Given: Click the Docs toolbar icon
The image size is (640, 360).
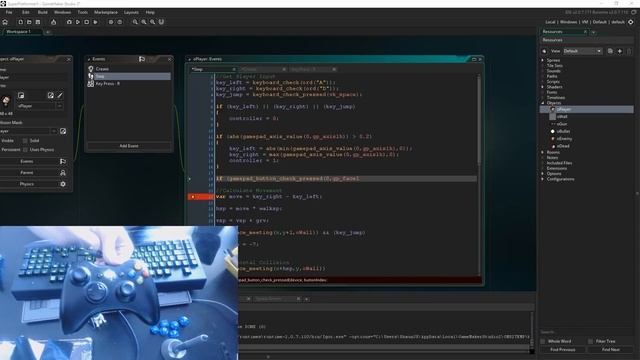Looking at the screenshot, I should point(120,22).
